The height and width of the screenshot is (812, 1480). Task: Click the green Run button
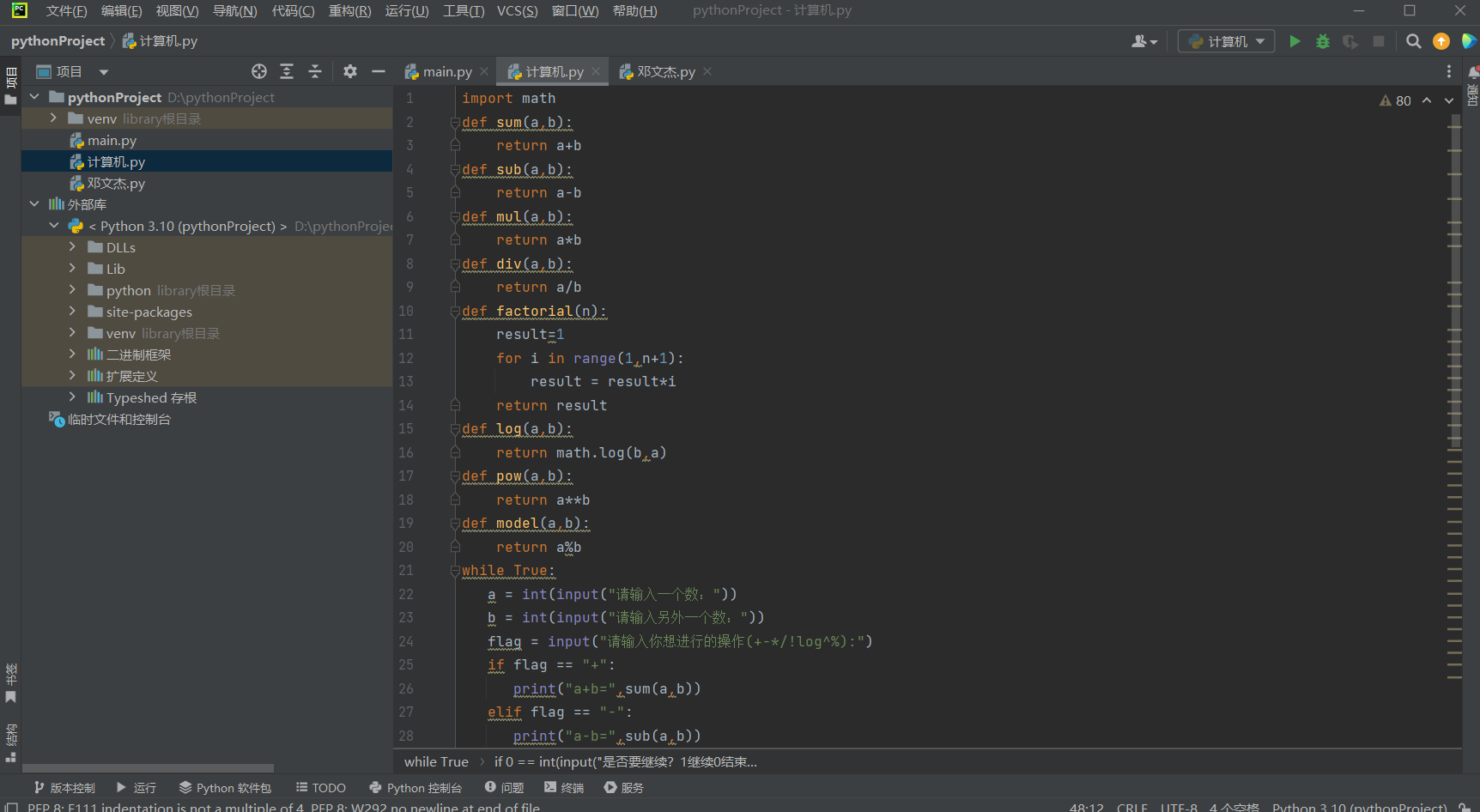[1295, 41]
